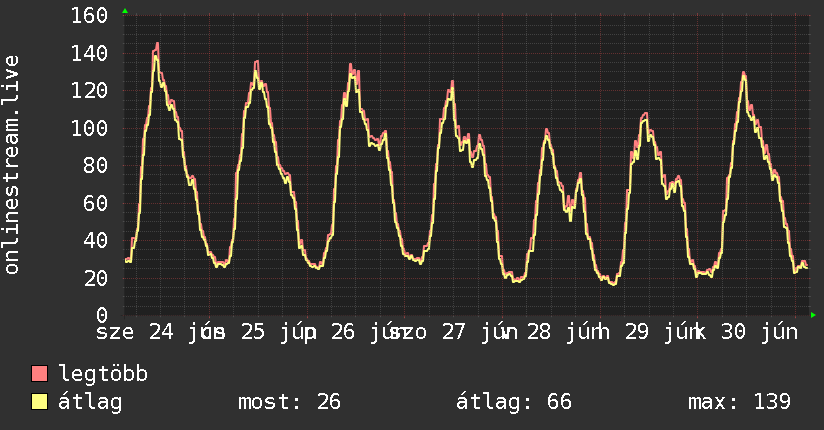
Task: Click the highest peak near 24 jún
Action: (157, 44)
